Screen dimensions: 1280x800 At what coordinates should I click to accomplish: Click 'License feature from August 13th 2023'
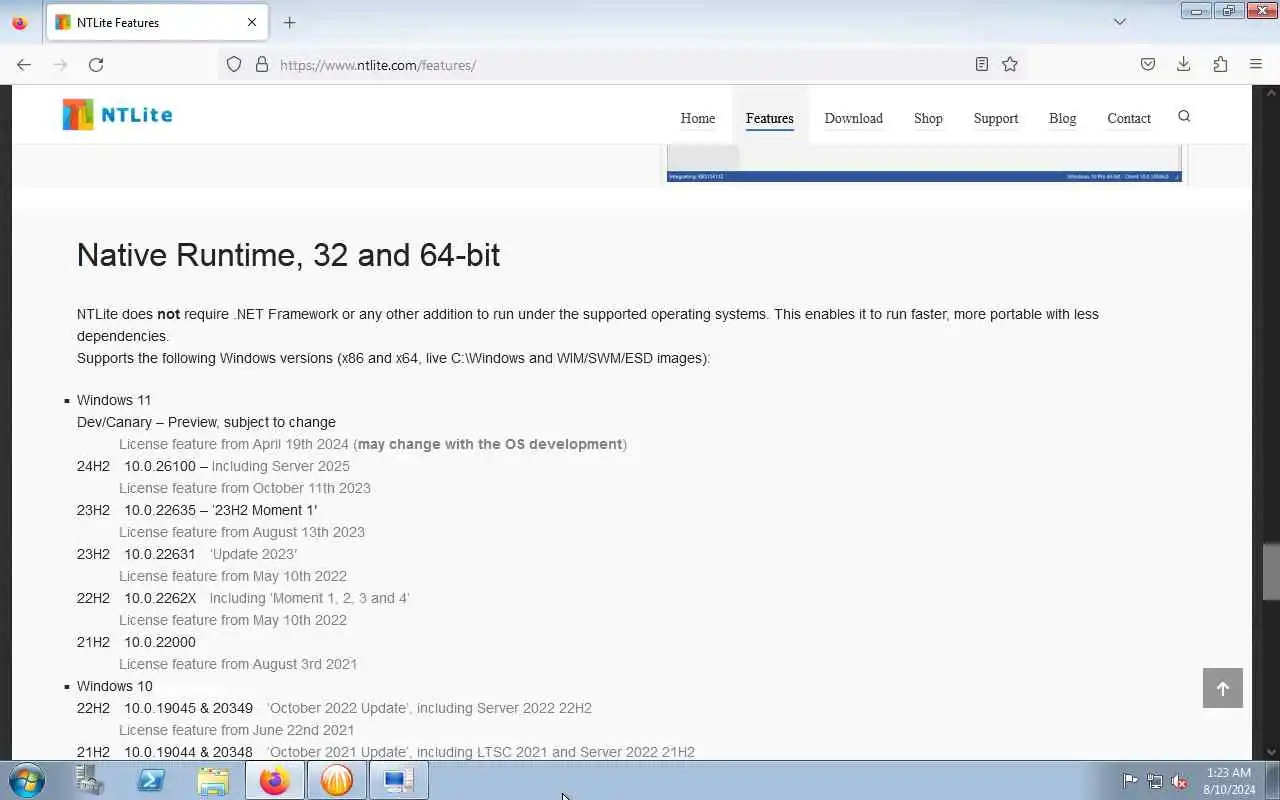click(x=242, y=532)
